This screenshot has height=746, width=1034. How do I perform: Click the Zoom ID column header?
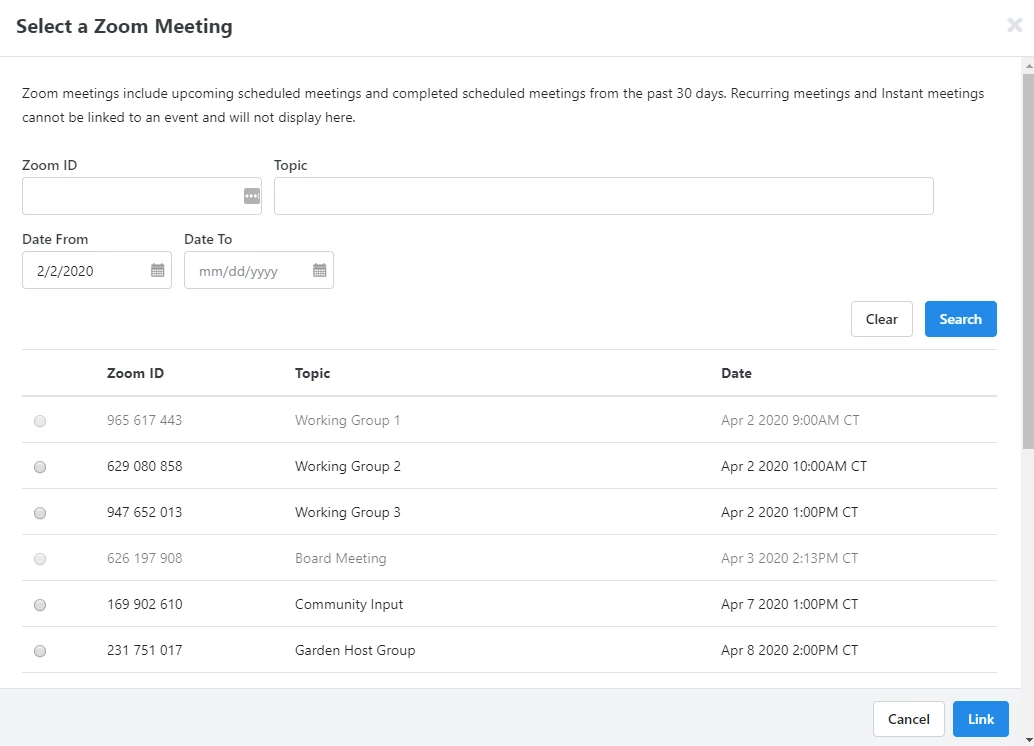click(135, 373)
